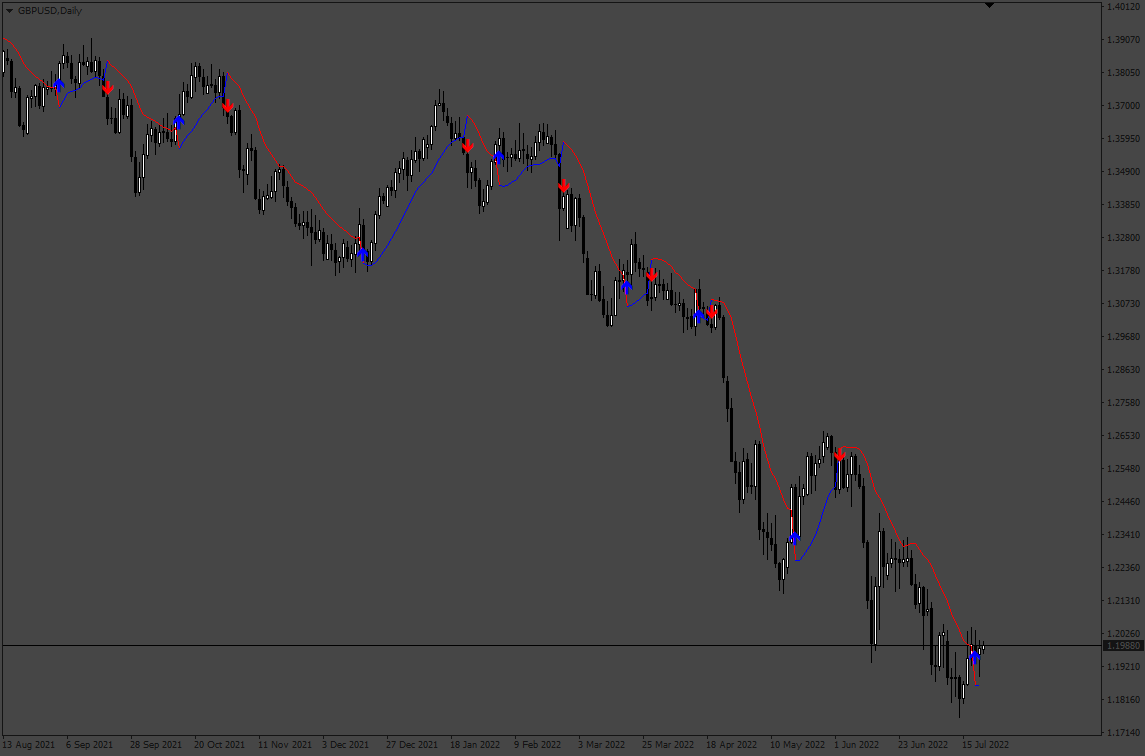Screen dimensions: 1145x756
Task: Click the 1.17140 price scale label
Action: click(1124, 733)
